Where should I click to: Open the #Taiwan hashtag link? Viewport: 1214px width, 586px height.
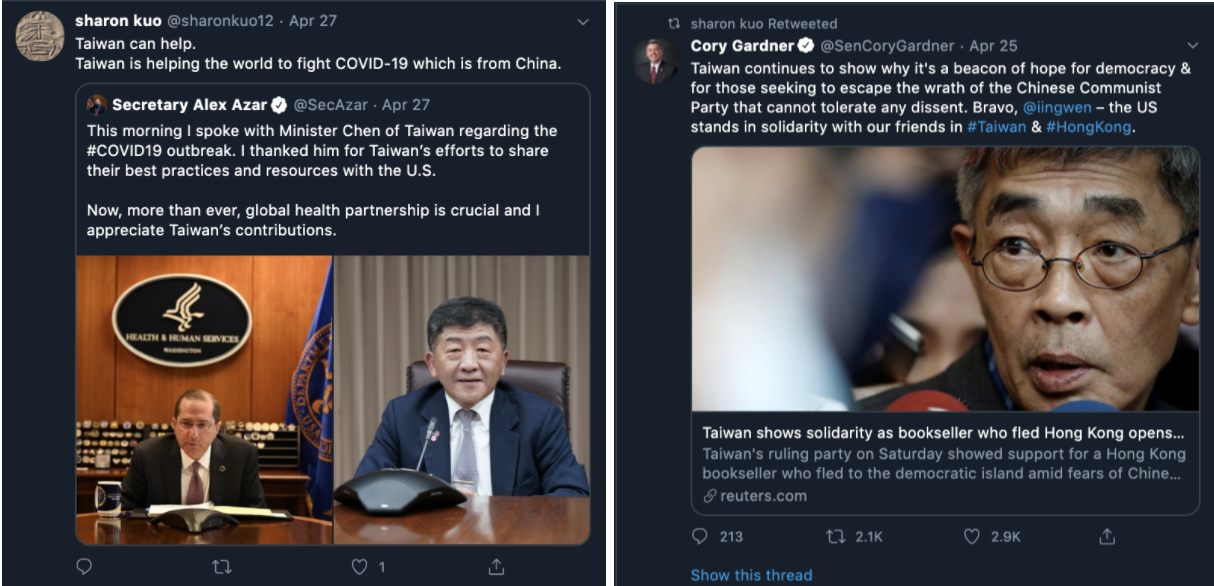[x=996, y=127]
